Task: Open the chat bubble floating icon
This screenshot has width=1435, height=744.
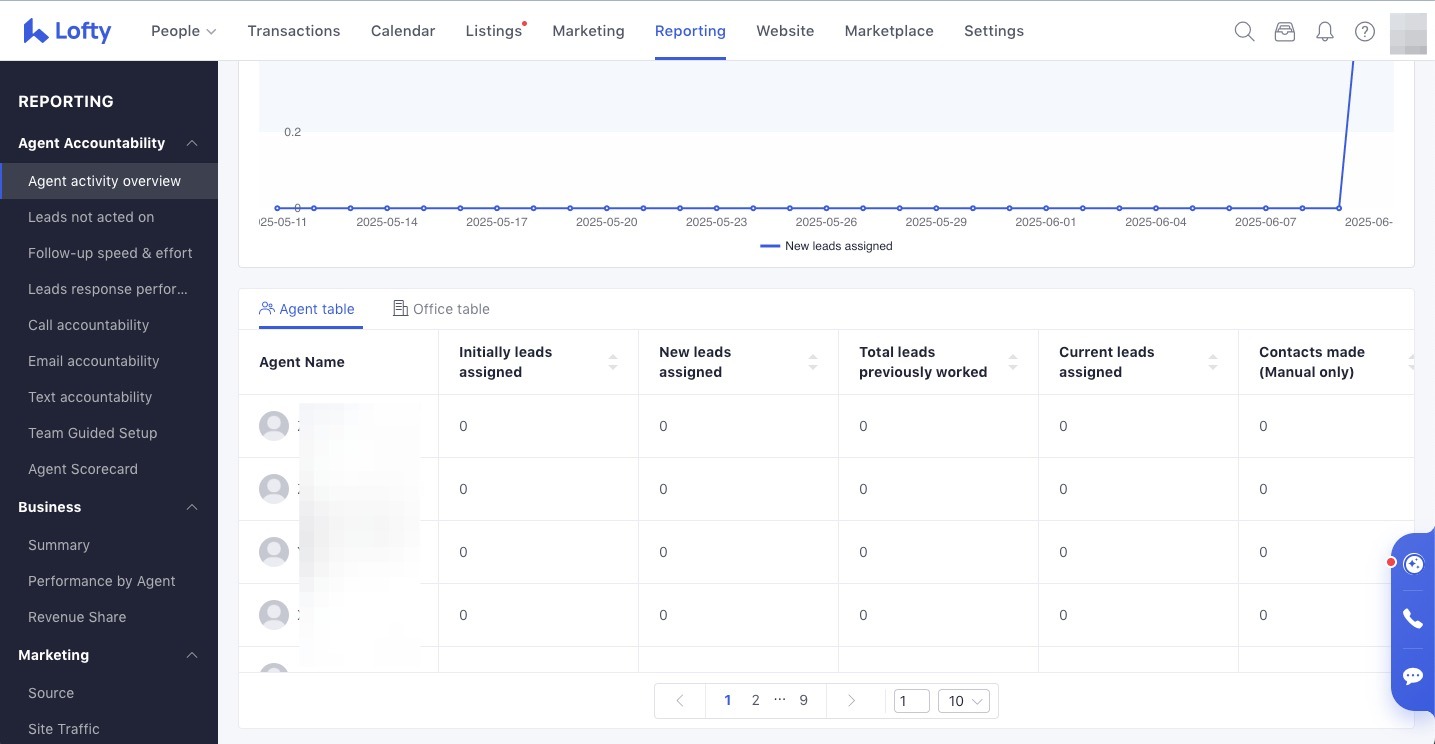Action: 1413,676
